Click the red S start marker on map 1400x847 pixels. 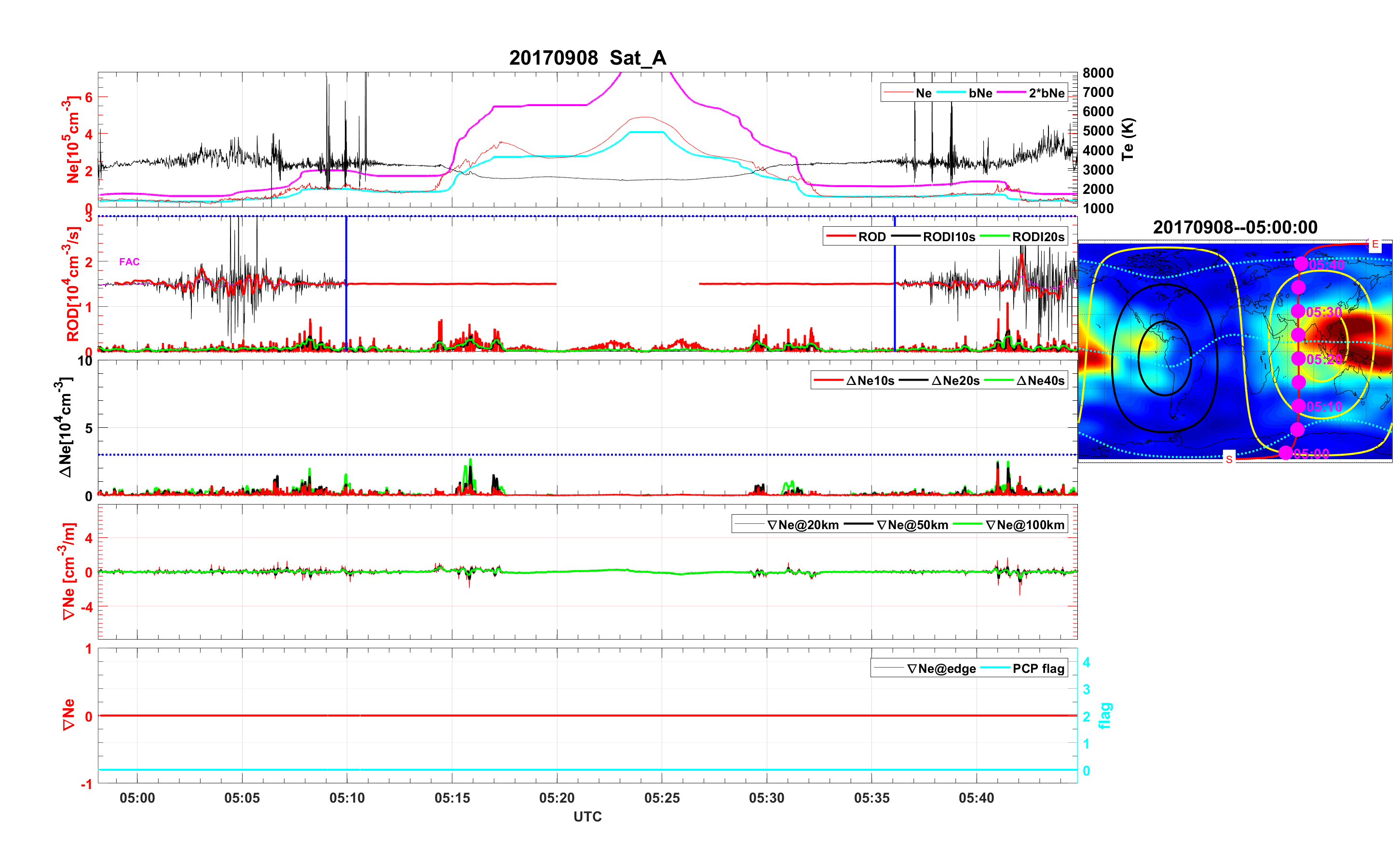click(x=1229, y=459)
